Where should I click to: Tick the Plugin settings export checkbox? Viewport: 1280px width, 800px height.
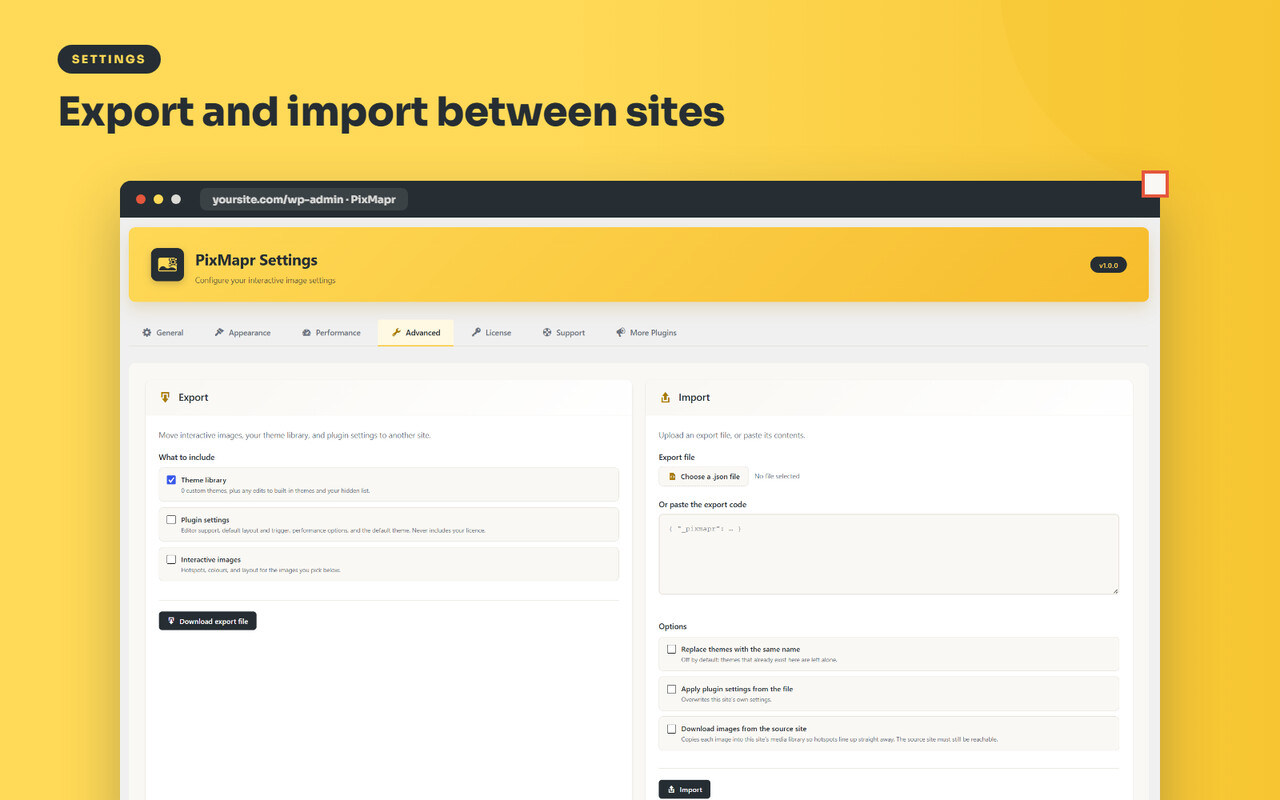click(171, 520)
